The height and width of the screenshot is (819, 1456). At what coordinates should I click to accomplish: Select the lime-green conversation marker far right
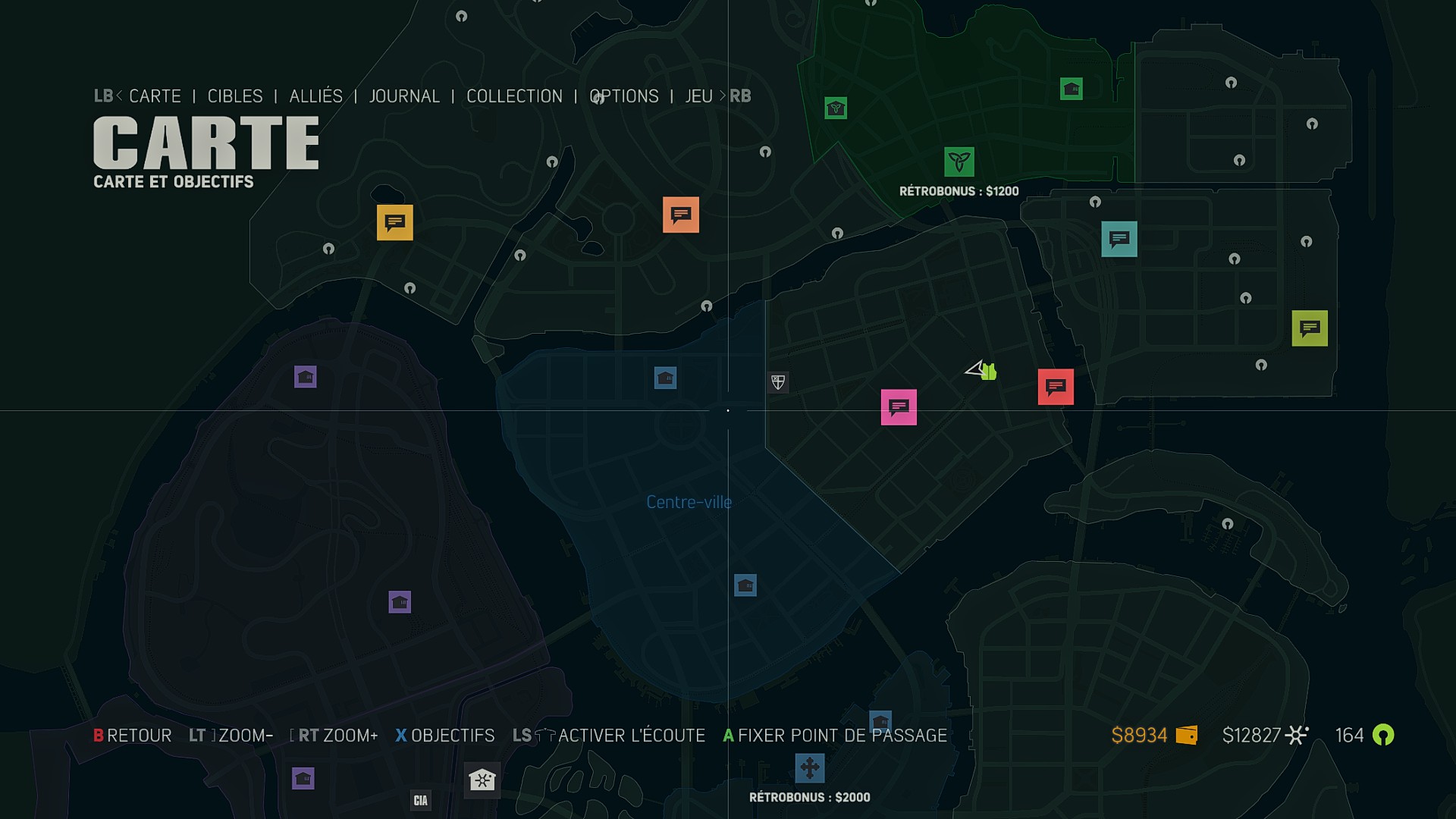tap(1310, 328)
